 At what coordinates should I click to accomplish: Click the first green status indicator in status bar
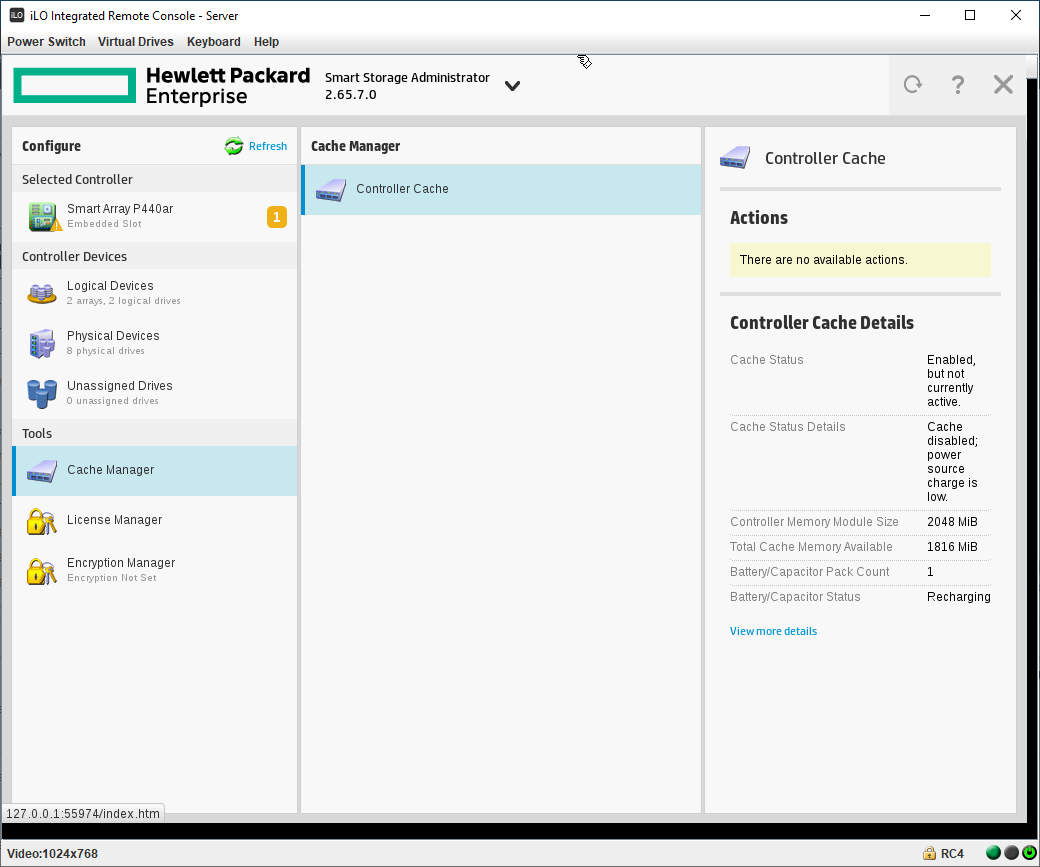pyautogui.click(x=993, y=853)
